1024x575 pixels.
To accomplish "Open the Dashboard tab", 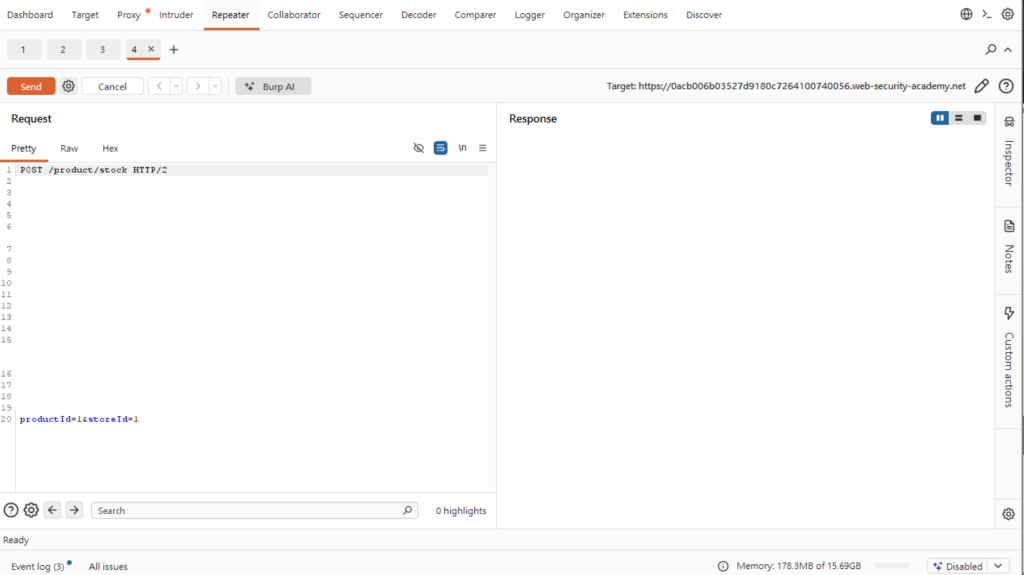I will click(30, 14).
